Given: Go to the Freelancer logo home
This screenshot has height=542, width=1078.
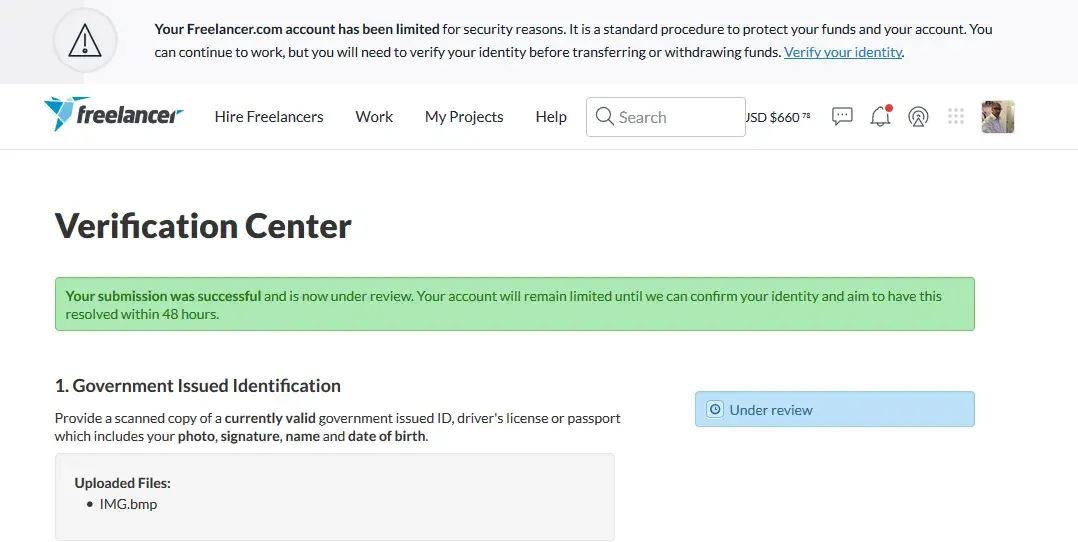Looking at the screenshot, I should pyautogui.click(x=114, y=116).
